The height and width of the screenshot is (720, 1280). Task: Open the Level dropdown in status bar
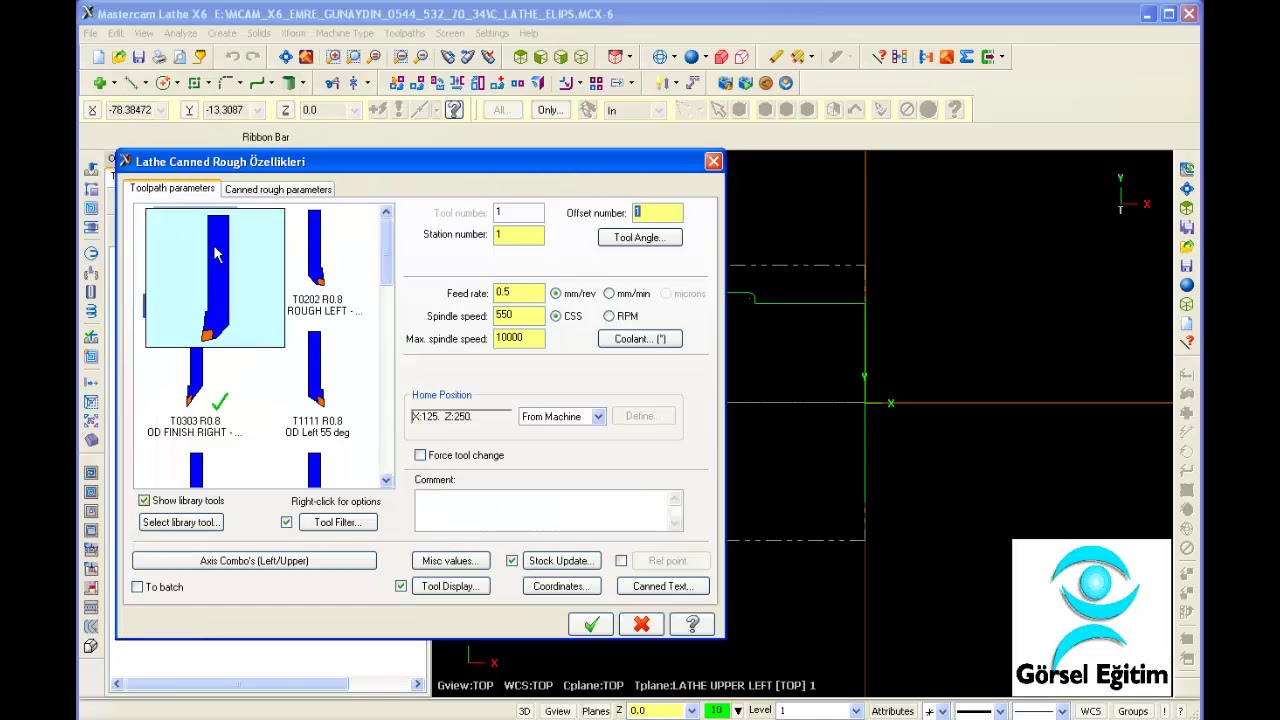[x=855, y=711]
